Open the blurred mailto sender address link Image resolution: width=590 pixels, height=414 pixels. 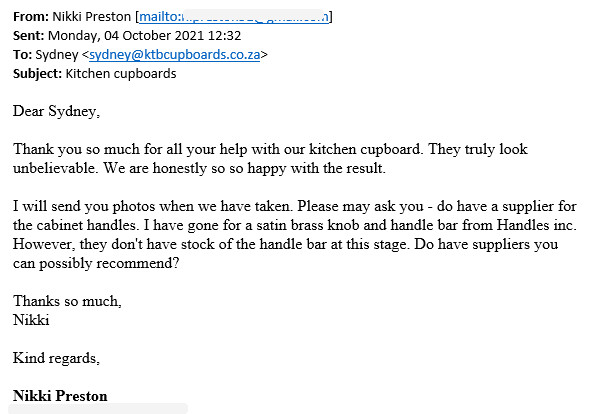(234, 17)
